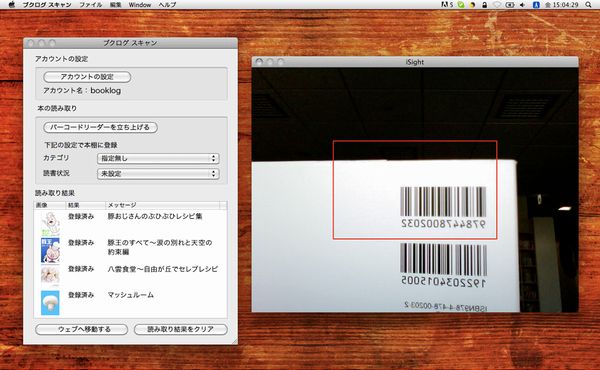Click the Spotlight magnifier icon
The width and height of the screenshot is (600, 370).
[588, 5]
